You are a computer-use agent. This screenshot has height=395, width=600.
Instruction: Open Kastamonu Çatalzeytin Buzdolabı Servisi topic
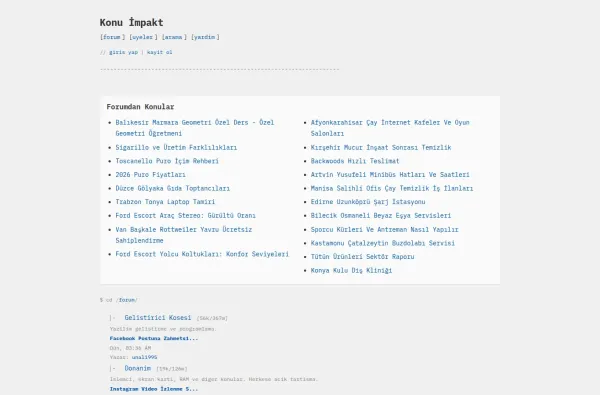click(383, 243)
